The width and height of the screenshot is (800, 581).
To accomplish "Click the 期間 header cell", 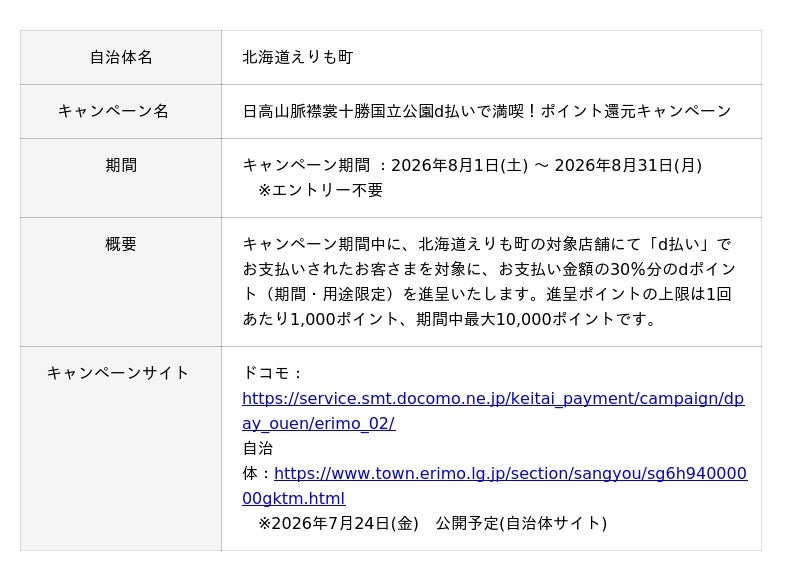I will 121,178.
